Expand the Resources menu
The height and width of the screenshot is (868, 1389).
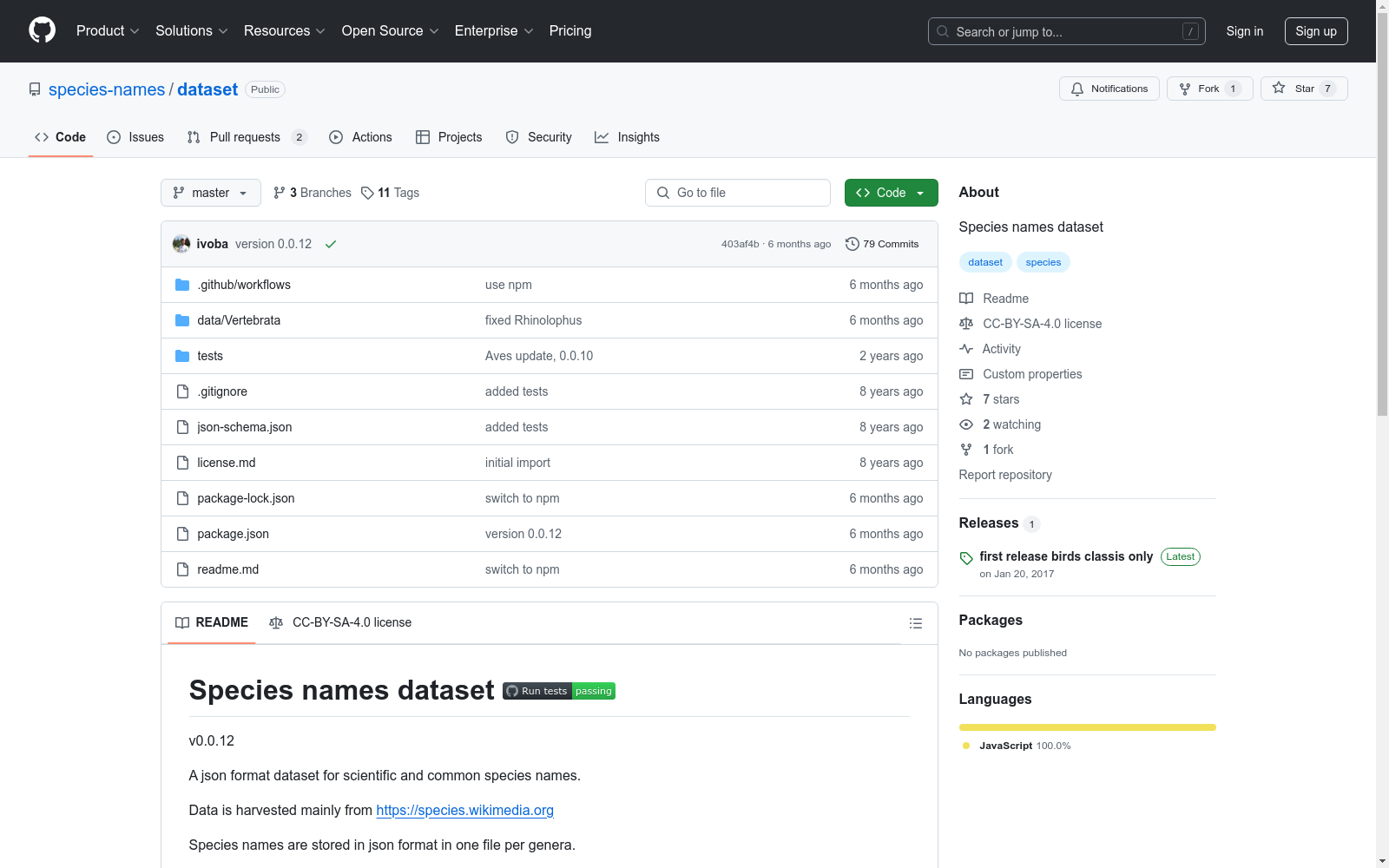click(x=285, y=31)
